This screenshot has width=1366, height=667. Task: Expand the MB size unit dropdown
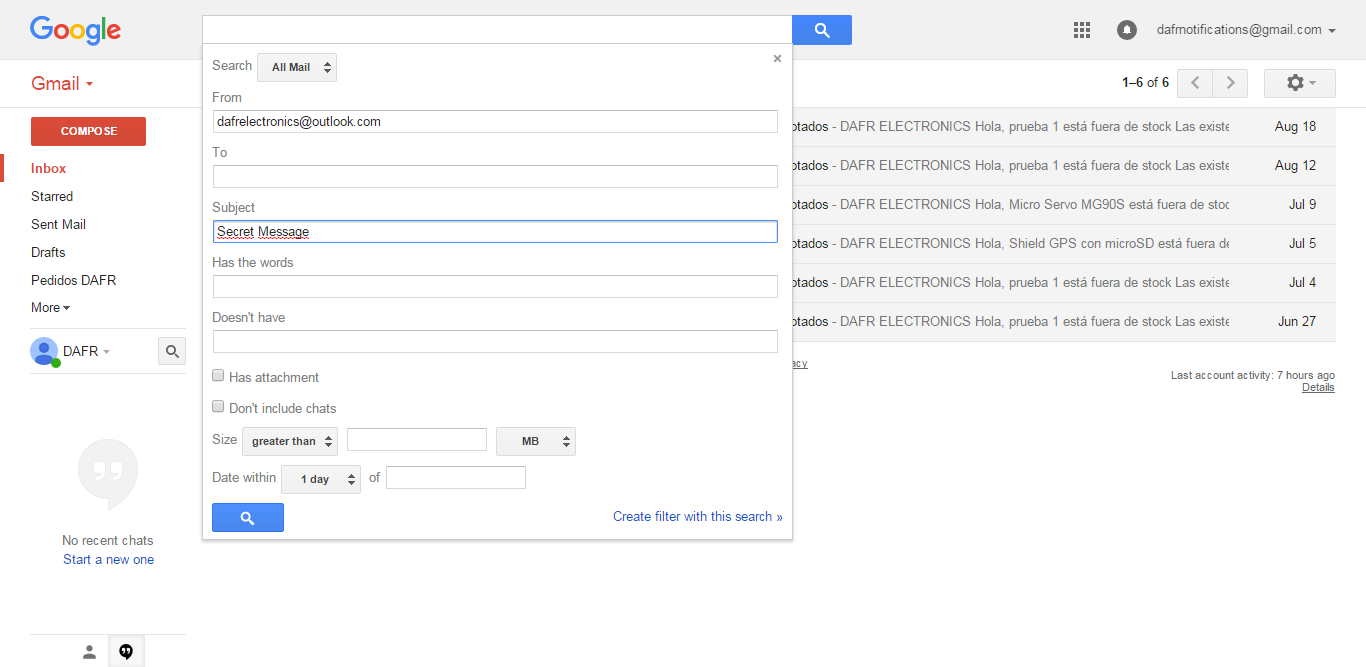point(536,441)
